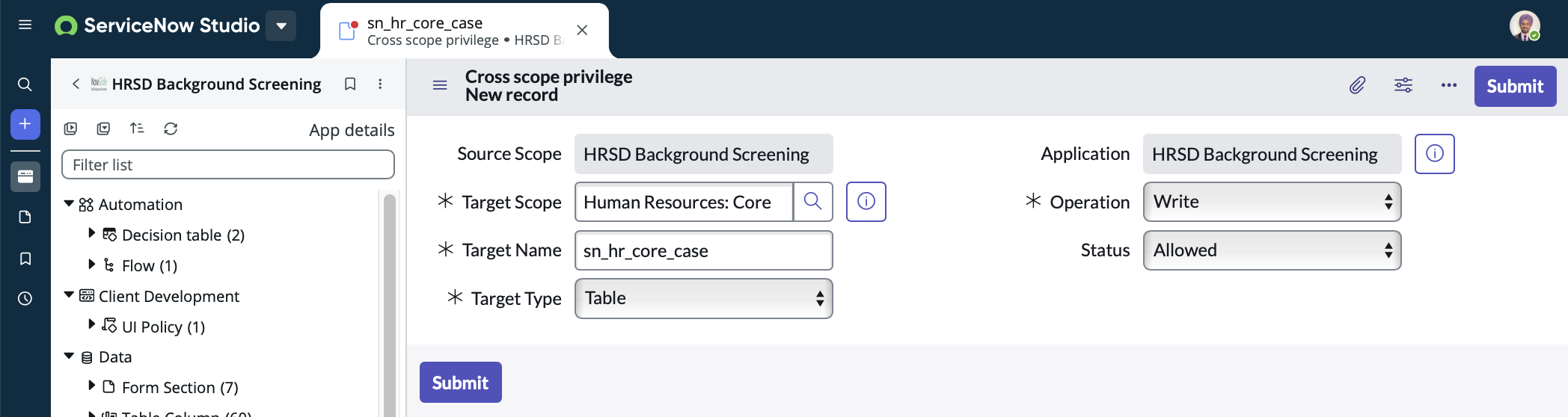Open the Target Type dropdown
The image size is (1568, 417).
pos(703,298)
